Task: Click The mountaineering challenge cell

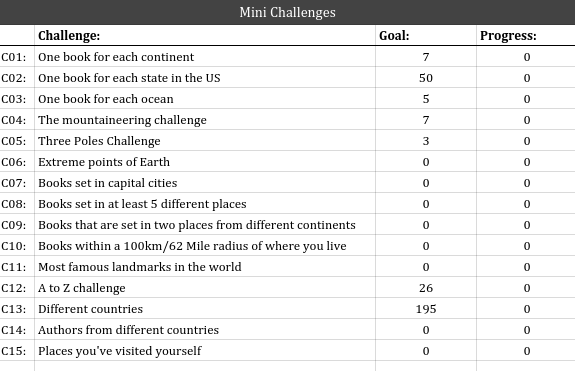Action: point(205,120)
